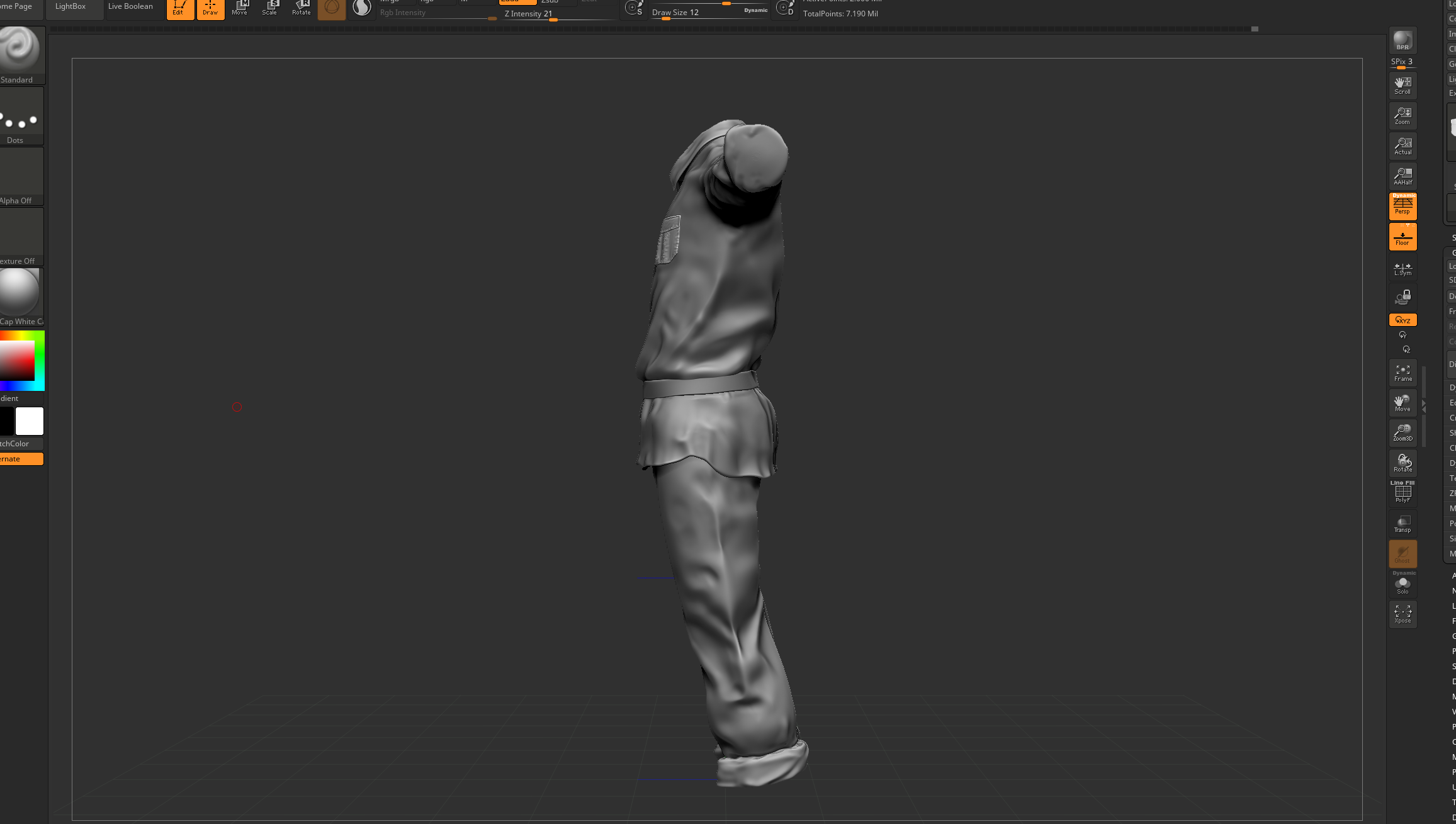Disable the Floor grid toggle
The height and width of the screenshot is (824, 1456).
coord(1402,237)
